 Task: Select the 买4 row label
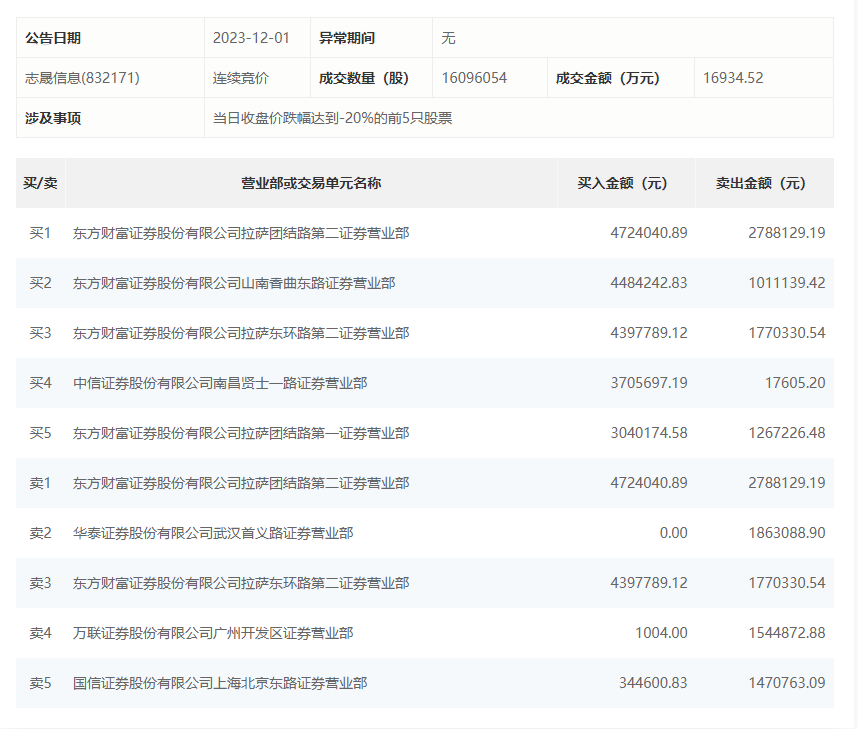pyautogui.click(x=40, y=383)
